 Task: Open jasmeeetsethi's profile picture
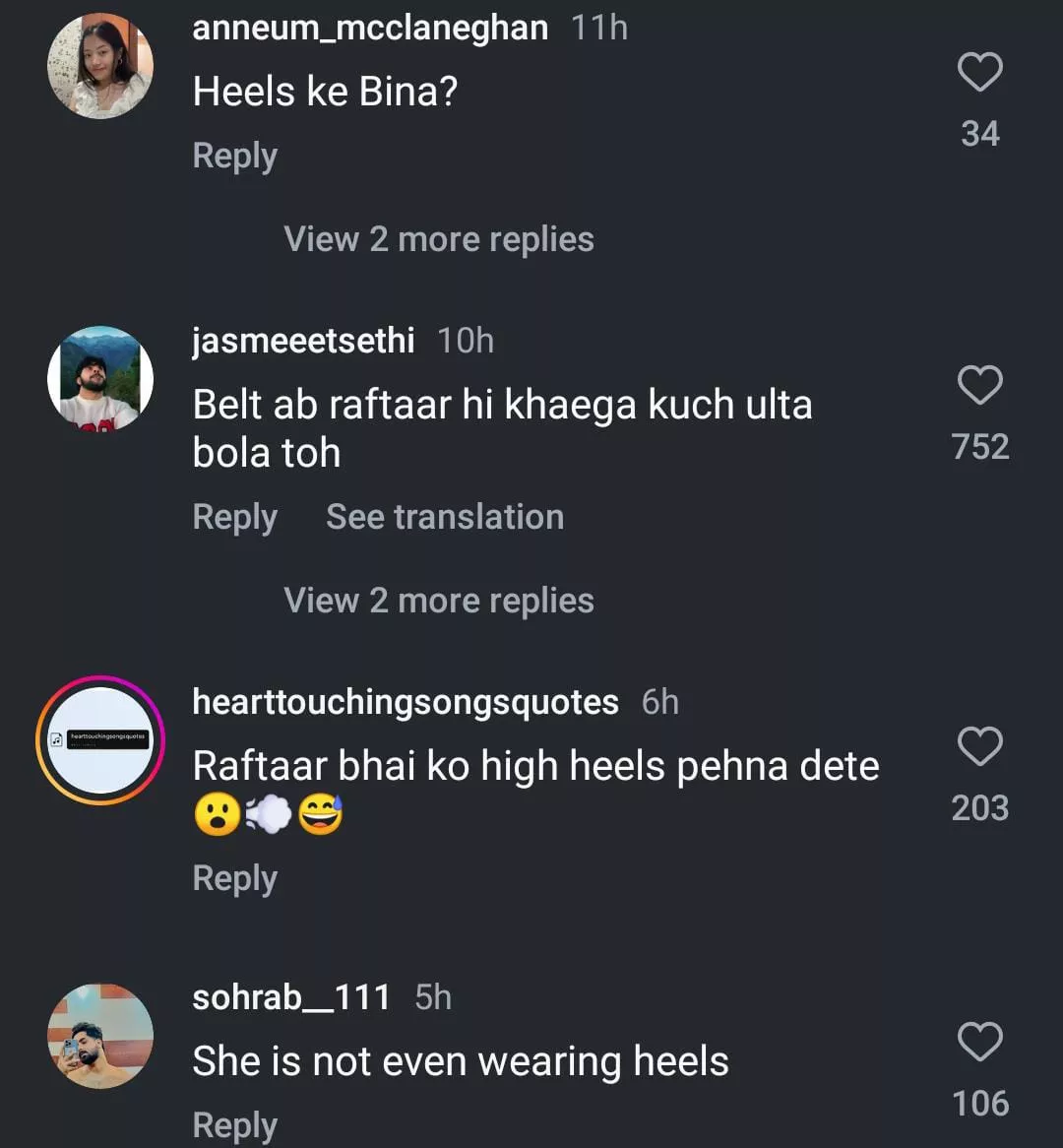tap(100, 378)
